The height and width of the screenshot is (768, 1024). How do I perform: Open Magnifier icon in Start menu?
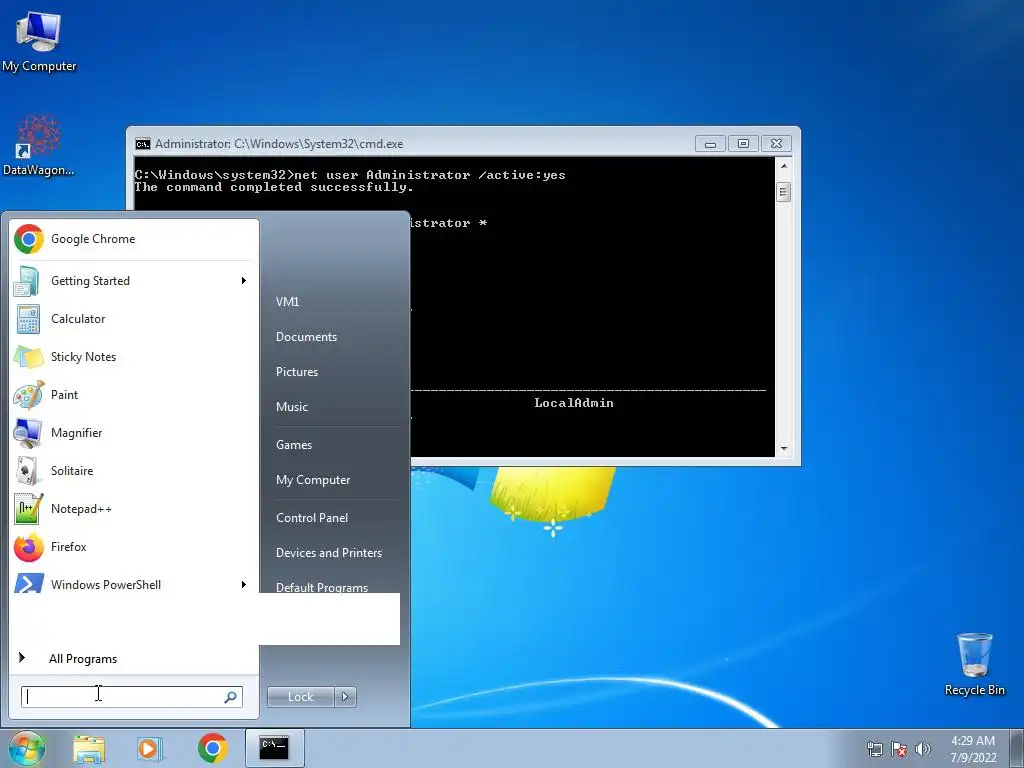29,432
